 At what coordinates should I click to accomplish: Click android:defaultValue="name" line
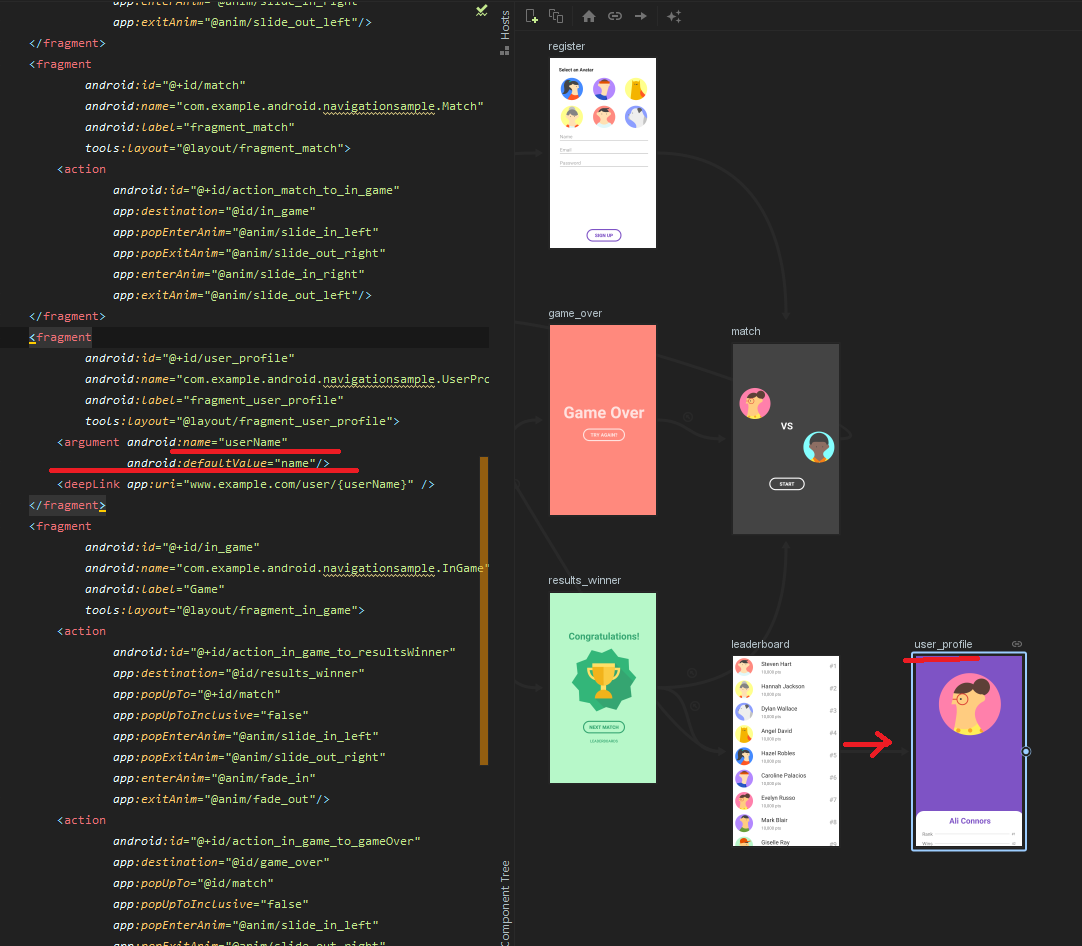[228, 463]
